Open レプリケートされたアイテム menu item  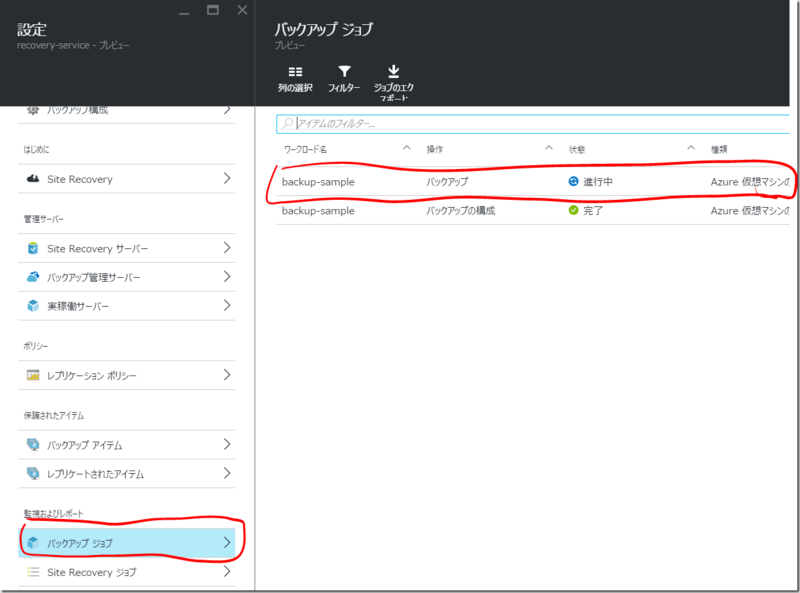coord(127,474)
